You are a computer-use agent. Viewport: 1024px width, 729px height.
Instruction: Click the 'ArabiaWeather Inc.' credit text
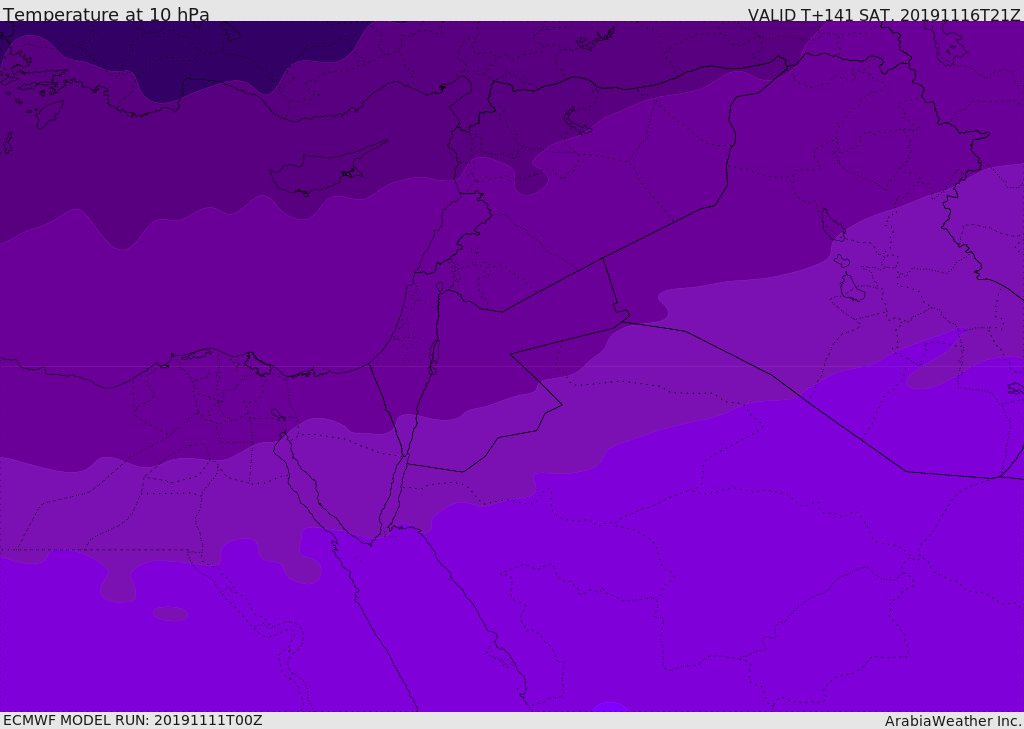pyautogui.click(x=952, y=721)
